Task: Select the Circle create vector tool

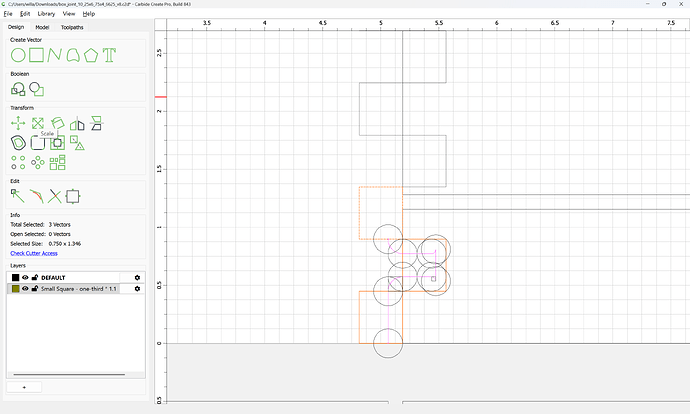Action: pos(18,55)
